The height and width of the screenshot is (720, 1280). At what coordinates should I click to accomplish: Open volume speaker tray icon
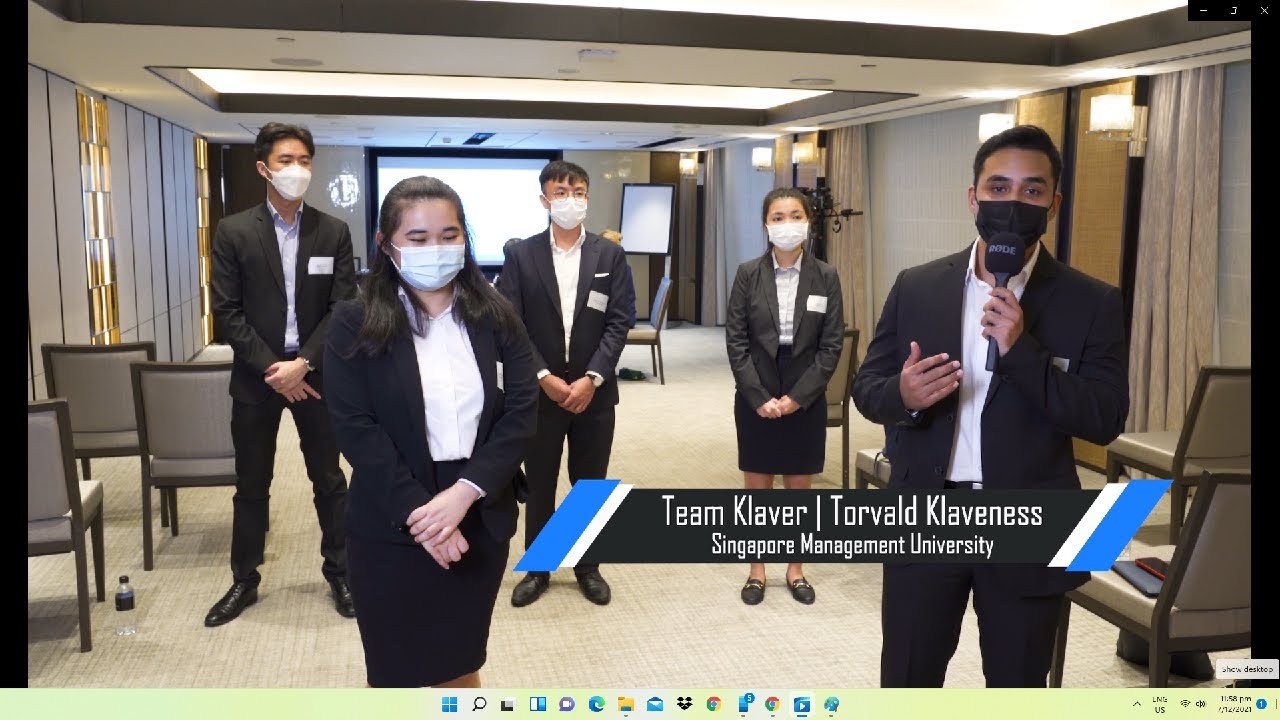1201,704
